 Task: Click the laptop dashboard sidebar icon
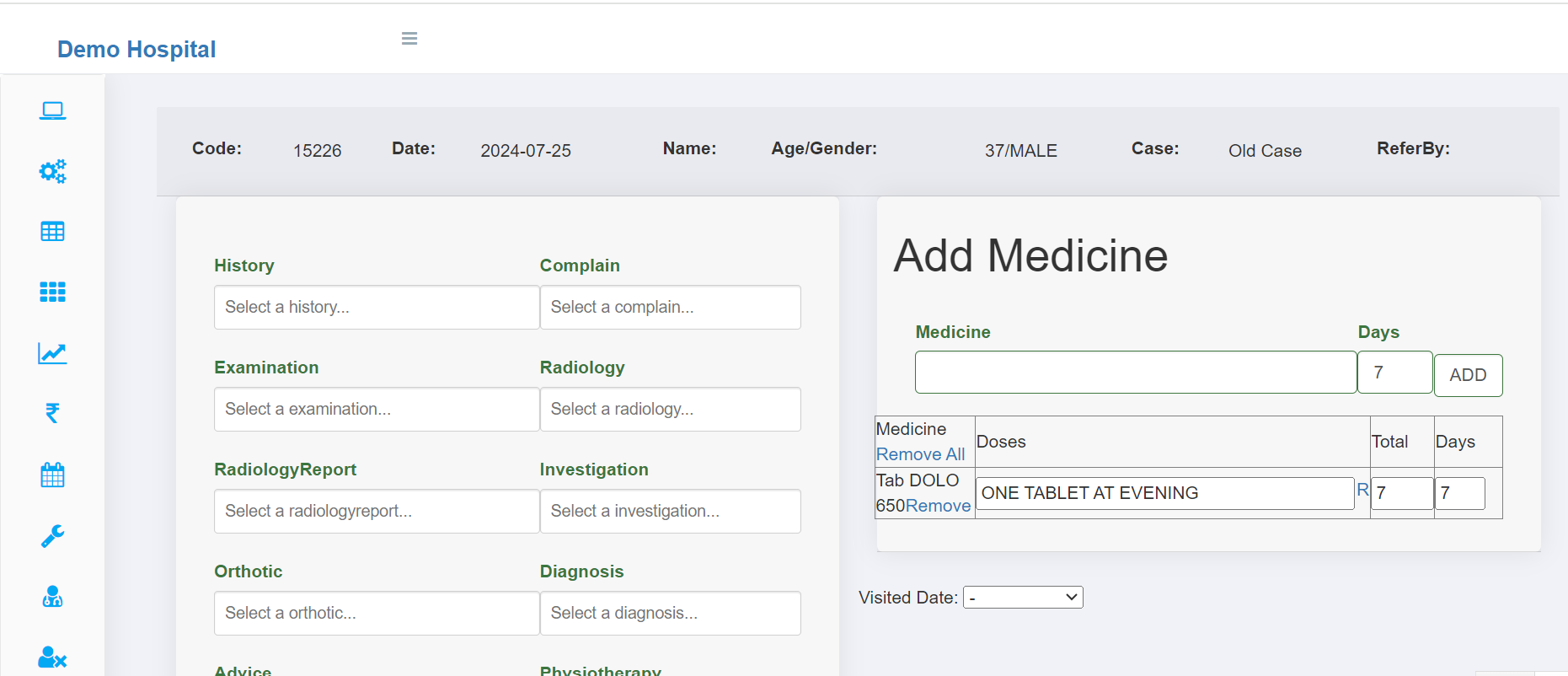pyautogui.click(x=52, y=110)
